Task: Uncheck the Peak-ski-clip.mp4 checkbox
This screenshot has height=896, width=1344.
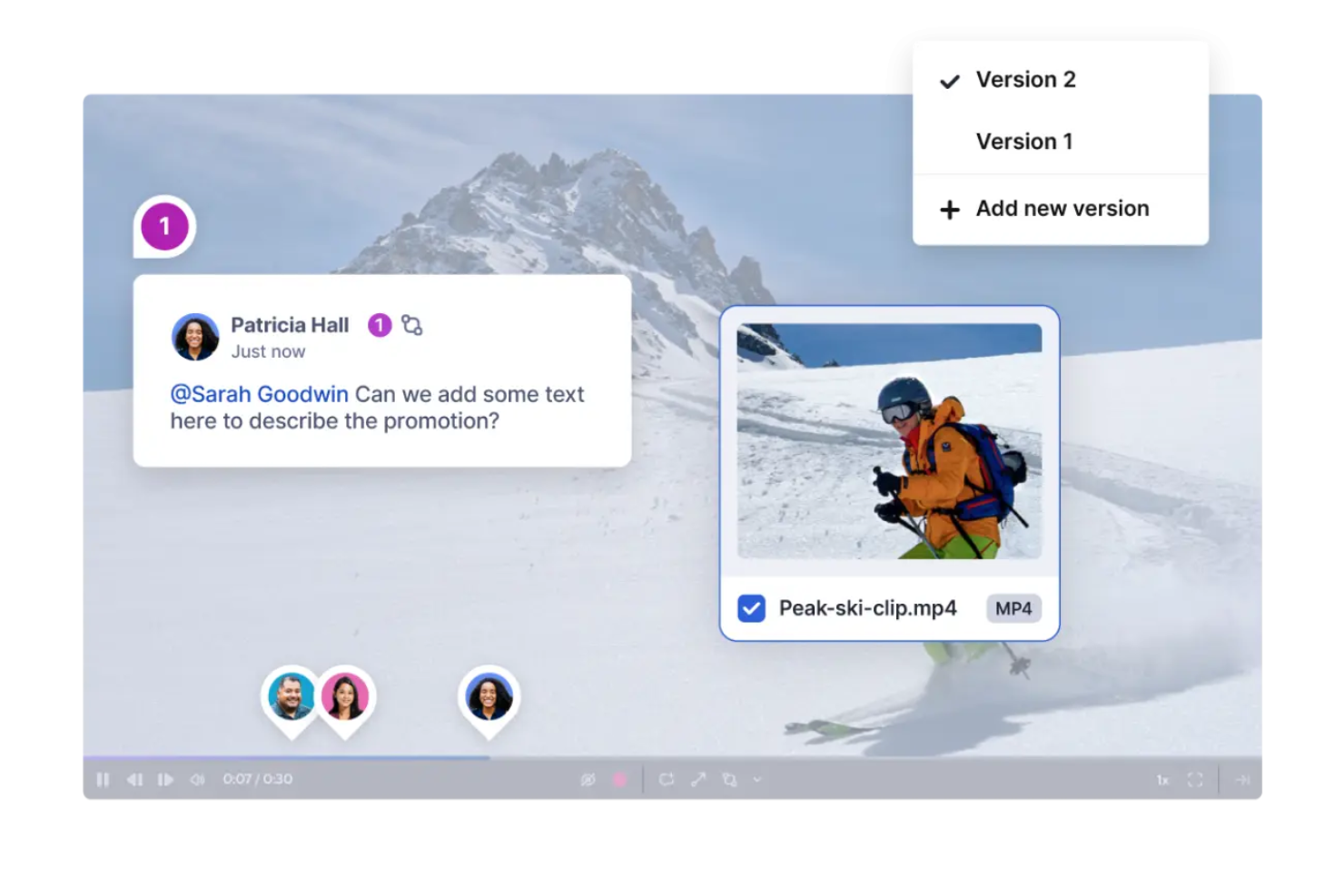Action: click(x=751, y=608)
